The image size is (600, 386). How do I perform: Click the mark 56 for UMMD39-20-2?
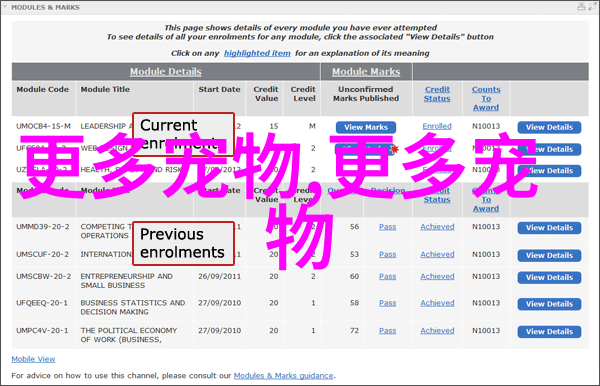click(x=354, y=226)
